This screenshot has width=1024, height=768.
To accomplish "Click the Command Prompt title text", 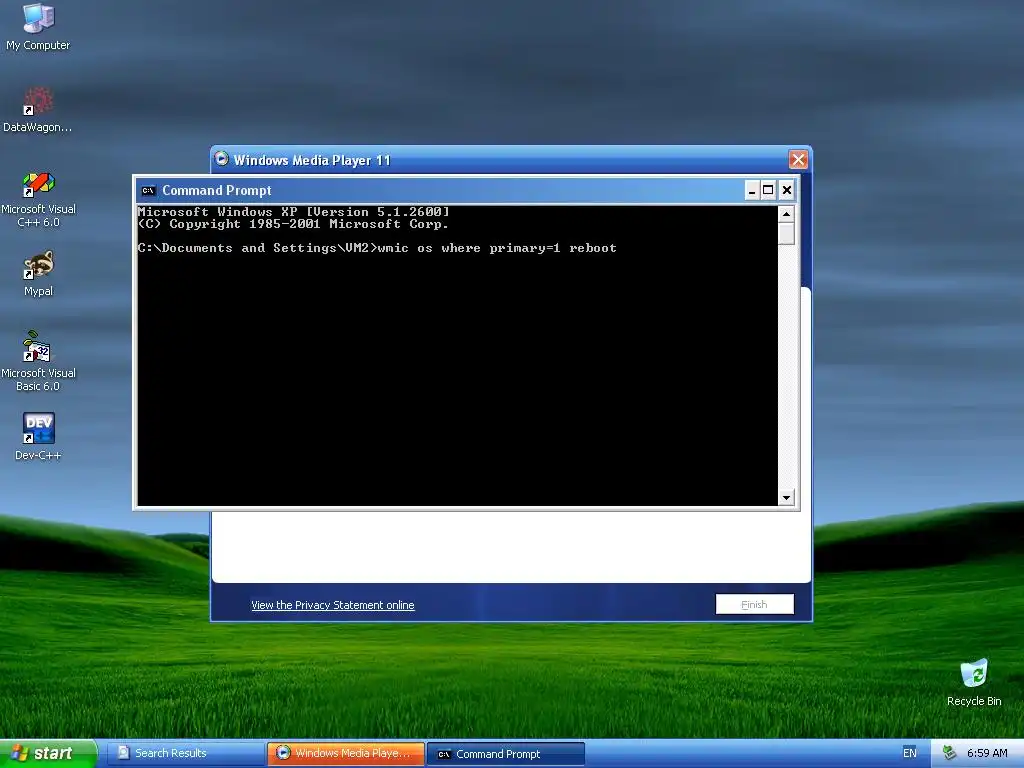I will [x=216, y=191].
